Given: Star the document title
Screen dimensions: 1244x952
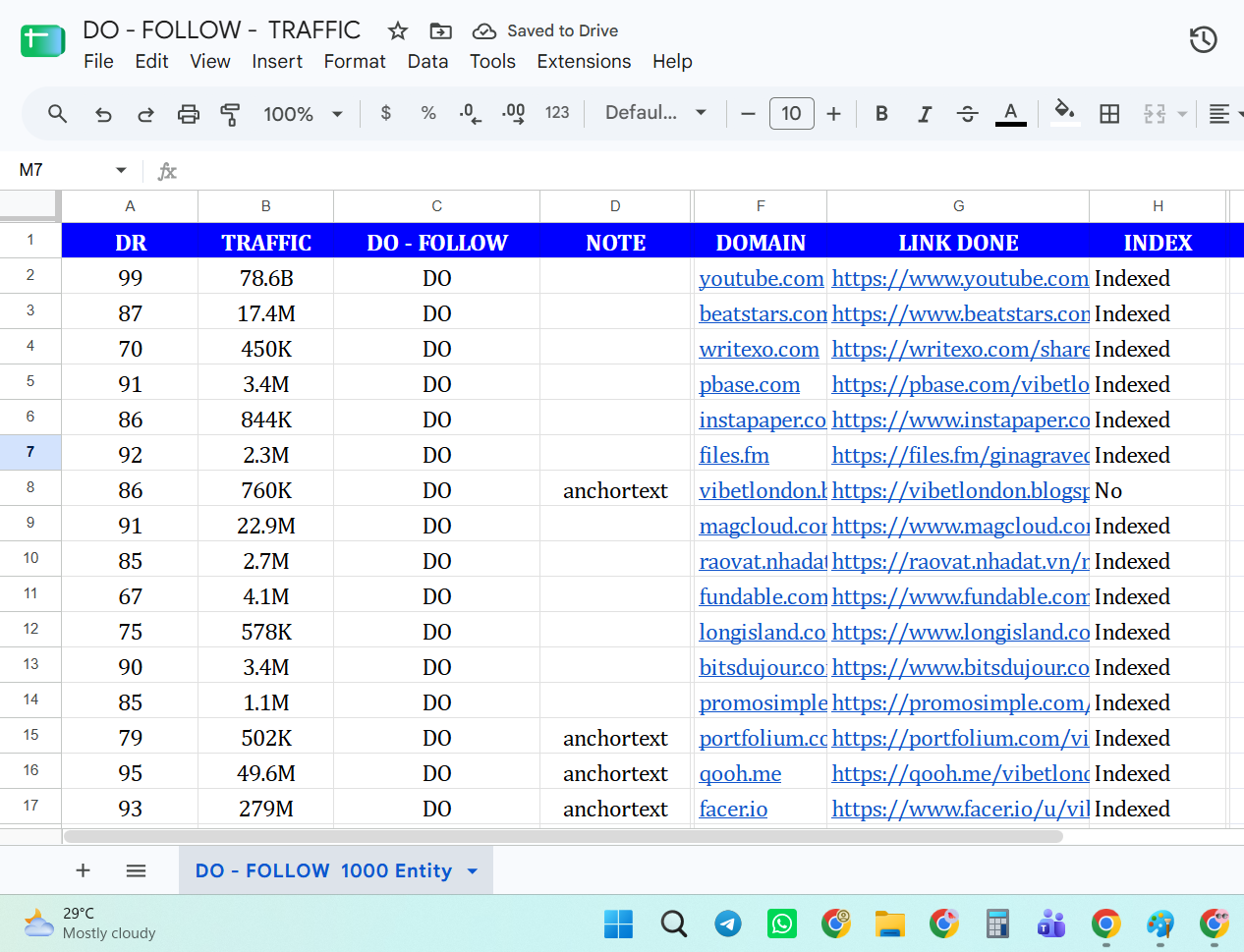Looking at the screenshot, I should [x=398, y=31].
